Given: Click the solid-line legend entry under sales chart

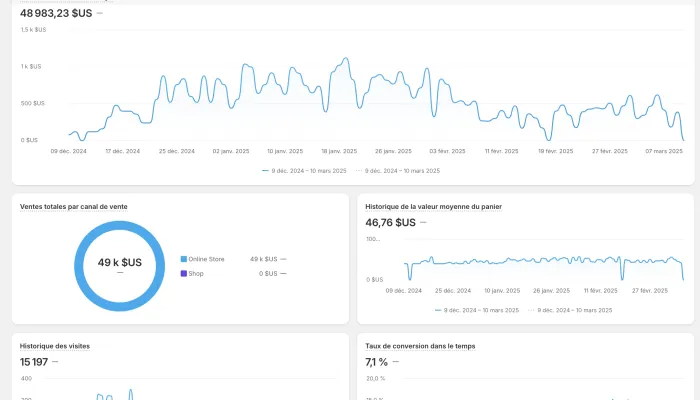Looking at the screenshot, I should (x=304, y=171).
